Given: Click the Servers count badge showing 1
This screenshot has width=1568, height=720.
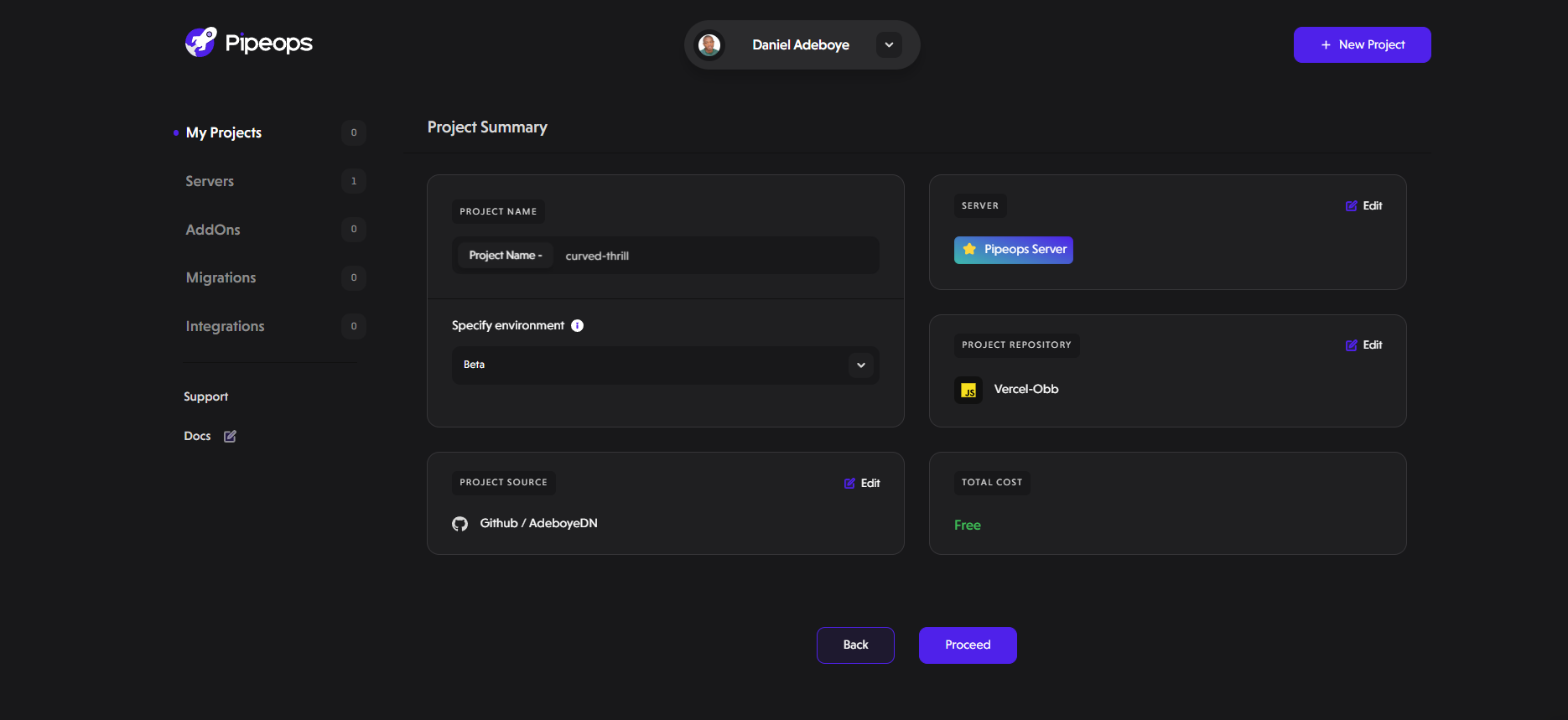Looking at the screenshot, I should [x=354, y=181].
